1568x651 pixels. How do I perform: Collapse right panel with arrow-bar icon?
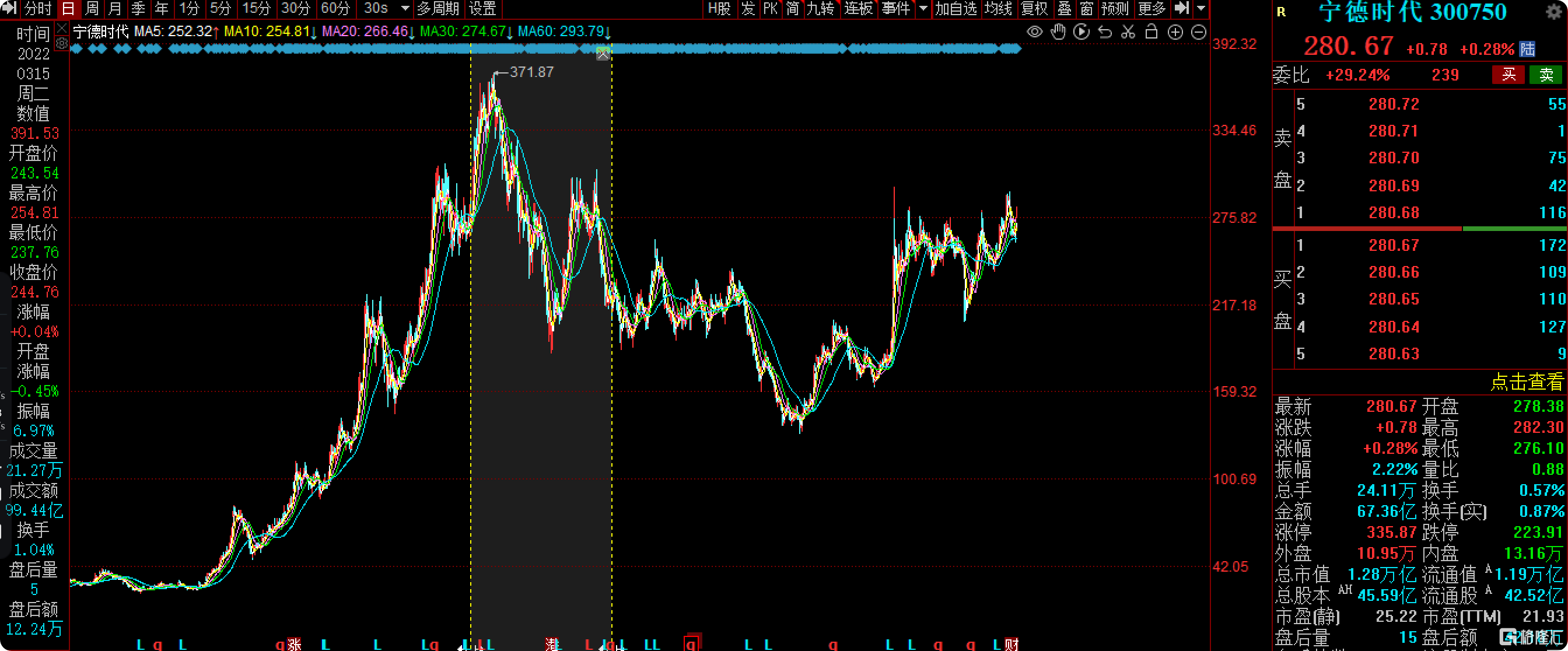pos(1181,8)
